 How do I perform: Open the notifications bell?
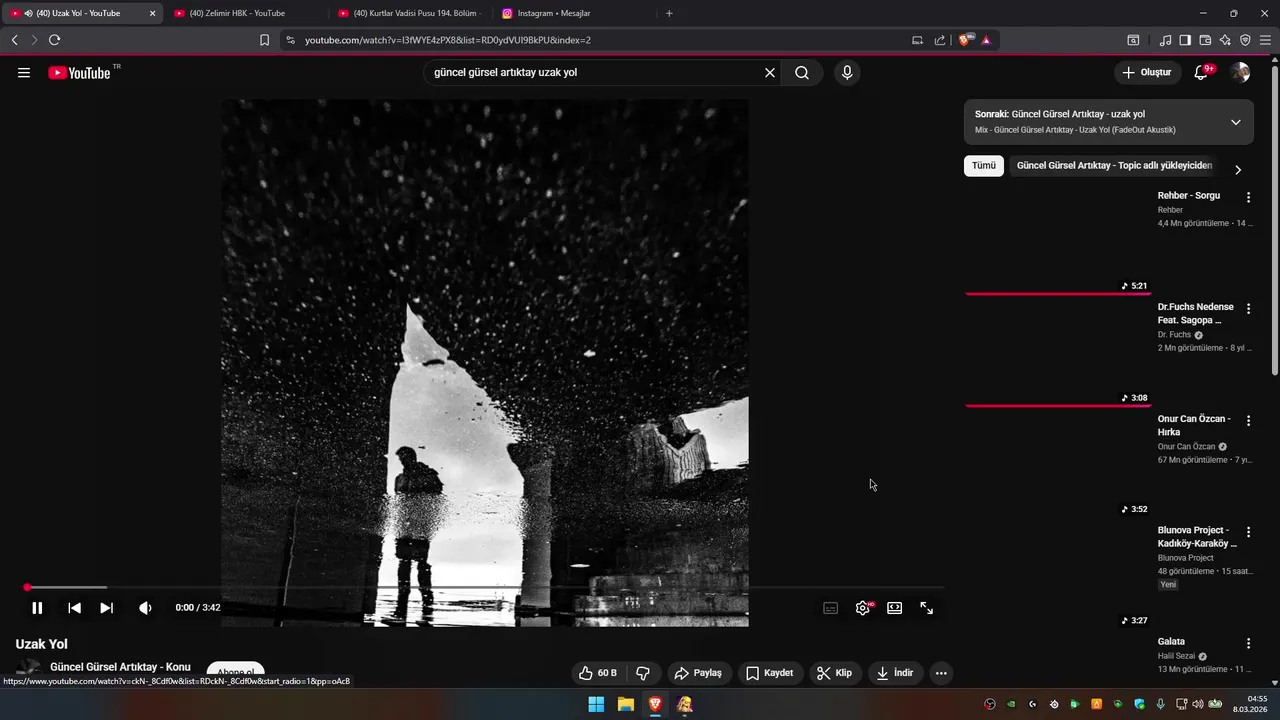pyautogui.click(x=1202, y=73)
